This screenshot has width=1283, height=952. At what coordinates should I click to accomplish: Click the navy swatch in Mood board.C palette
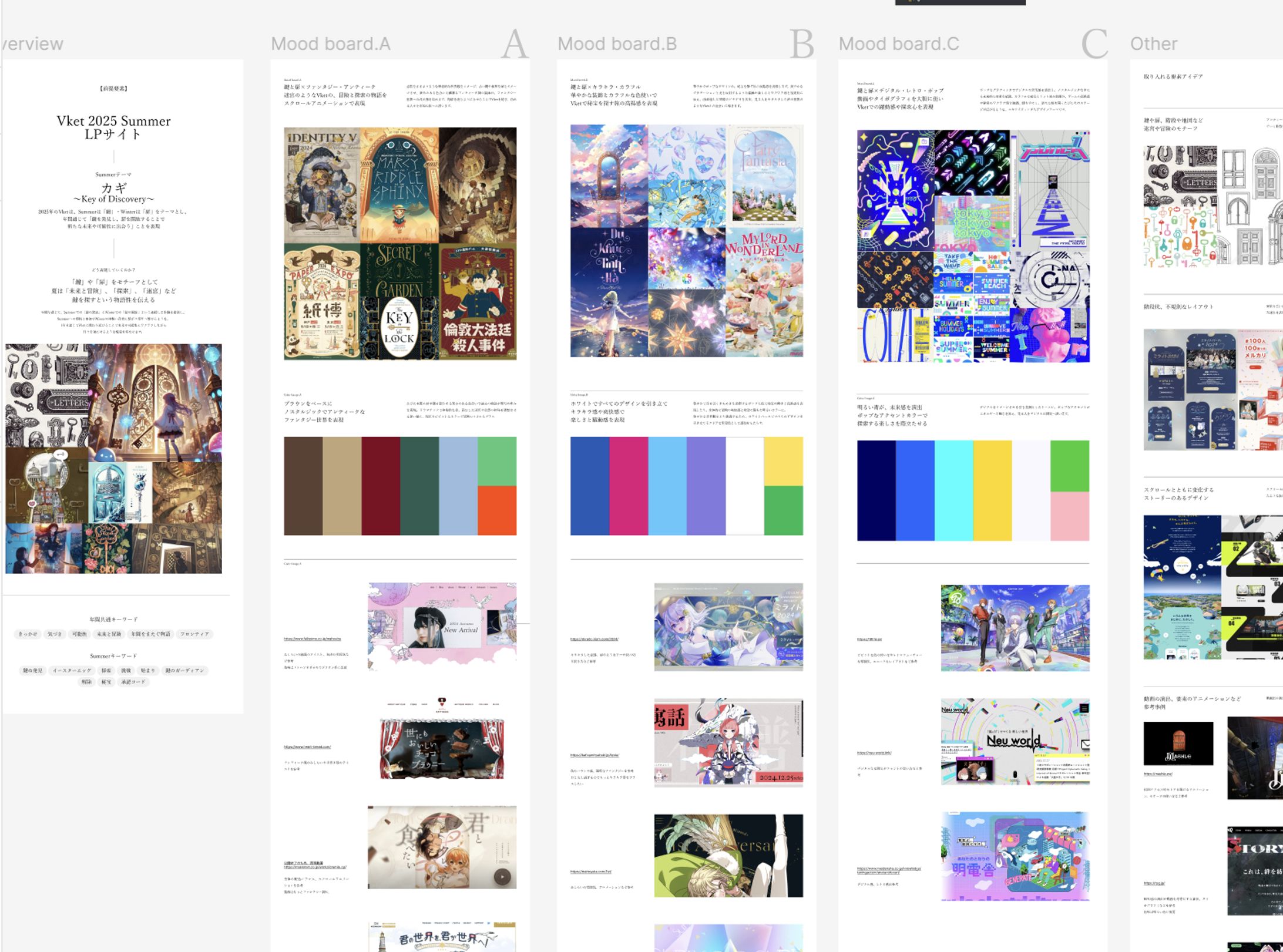click(876, 490)
